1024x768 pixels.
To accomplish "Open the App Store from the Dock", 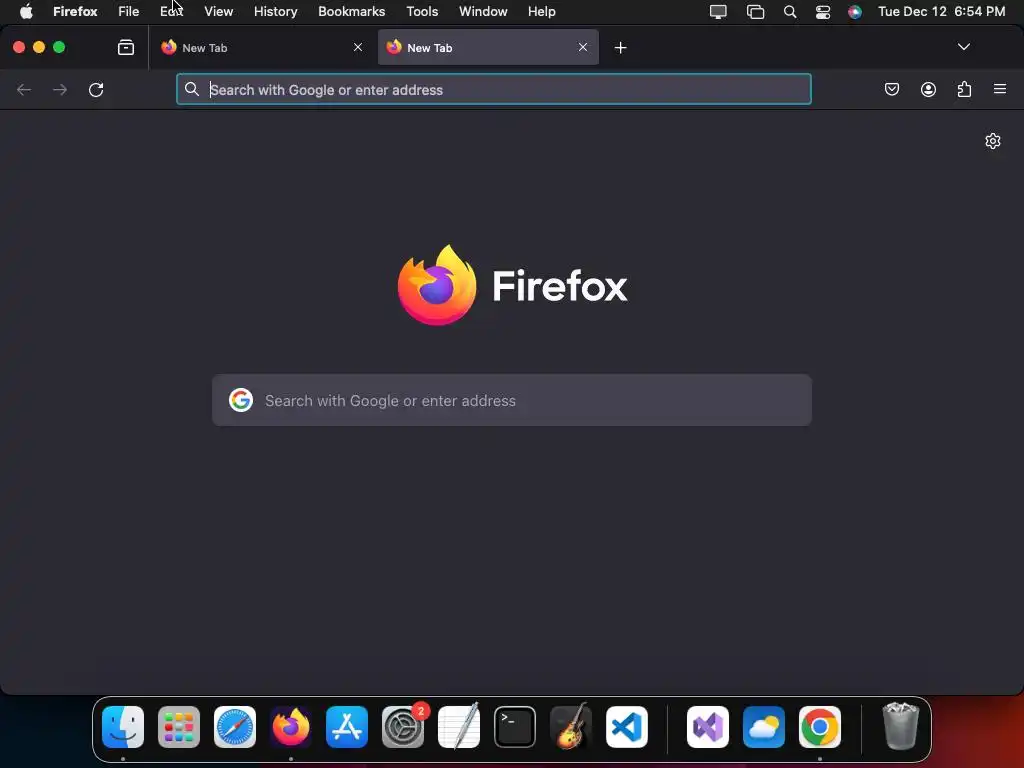I will pyautogui.click(x=347, y=727).
